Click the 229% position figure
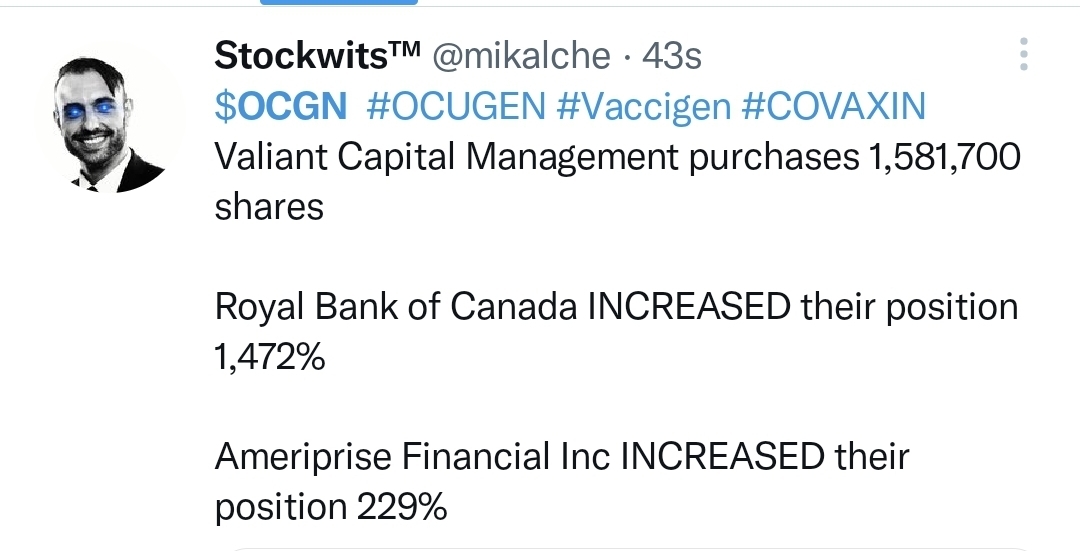The image size is (1080, 551). click(401, 507)
